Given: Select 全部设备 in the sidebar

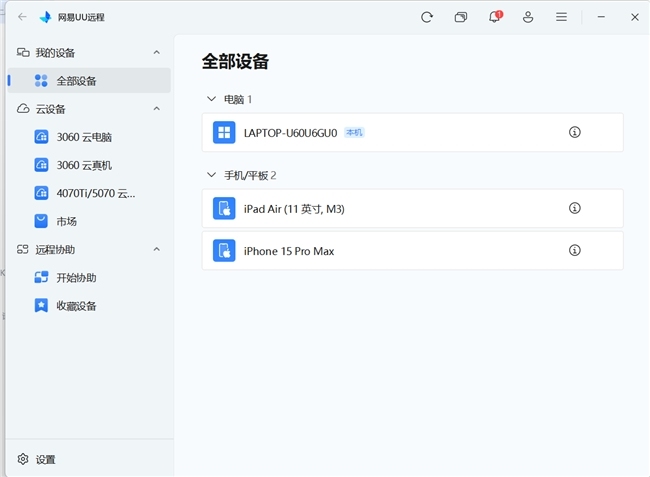Looking at the screenshot, I should point(89,80).
